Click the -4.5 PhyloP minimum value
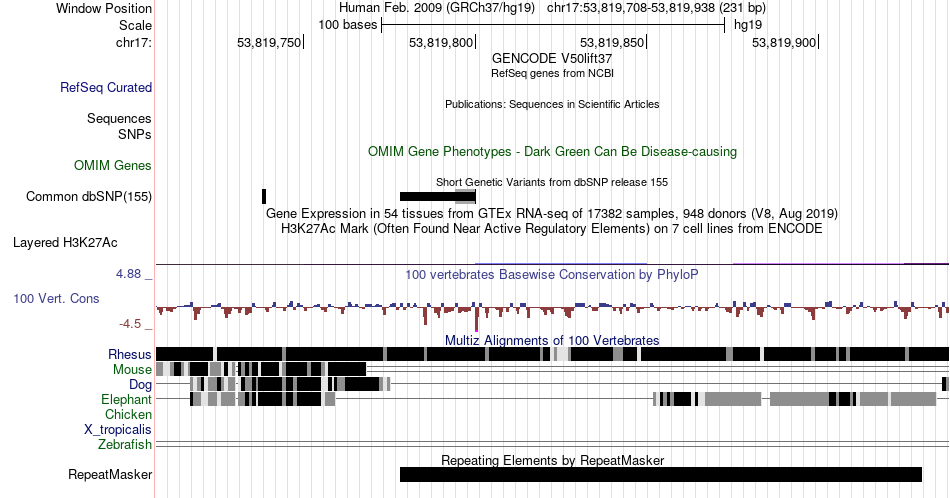The height and width of the screenshot is (498, 950). [x=130, y=324]
